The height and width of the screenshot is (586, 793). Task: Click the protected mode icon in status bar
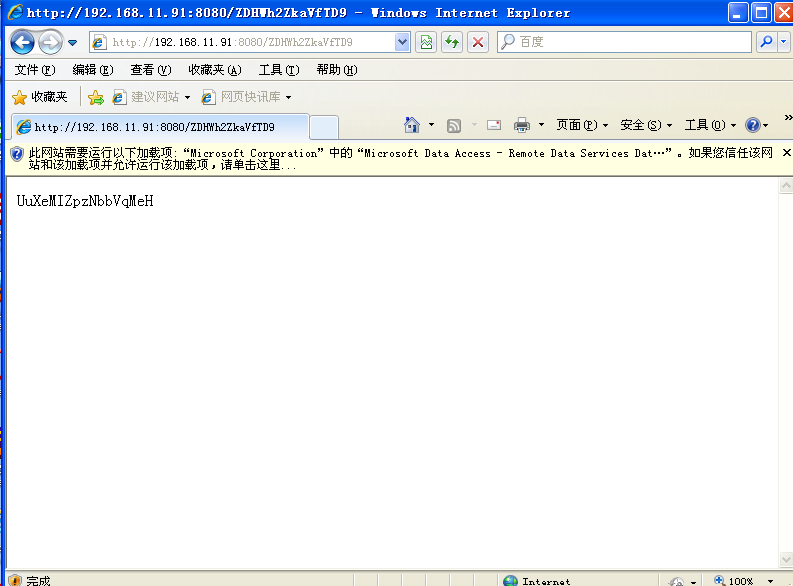[676, 581]
